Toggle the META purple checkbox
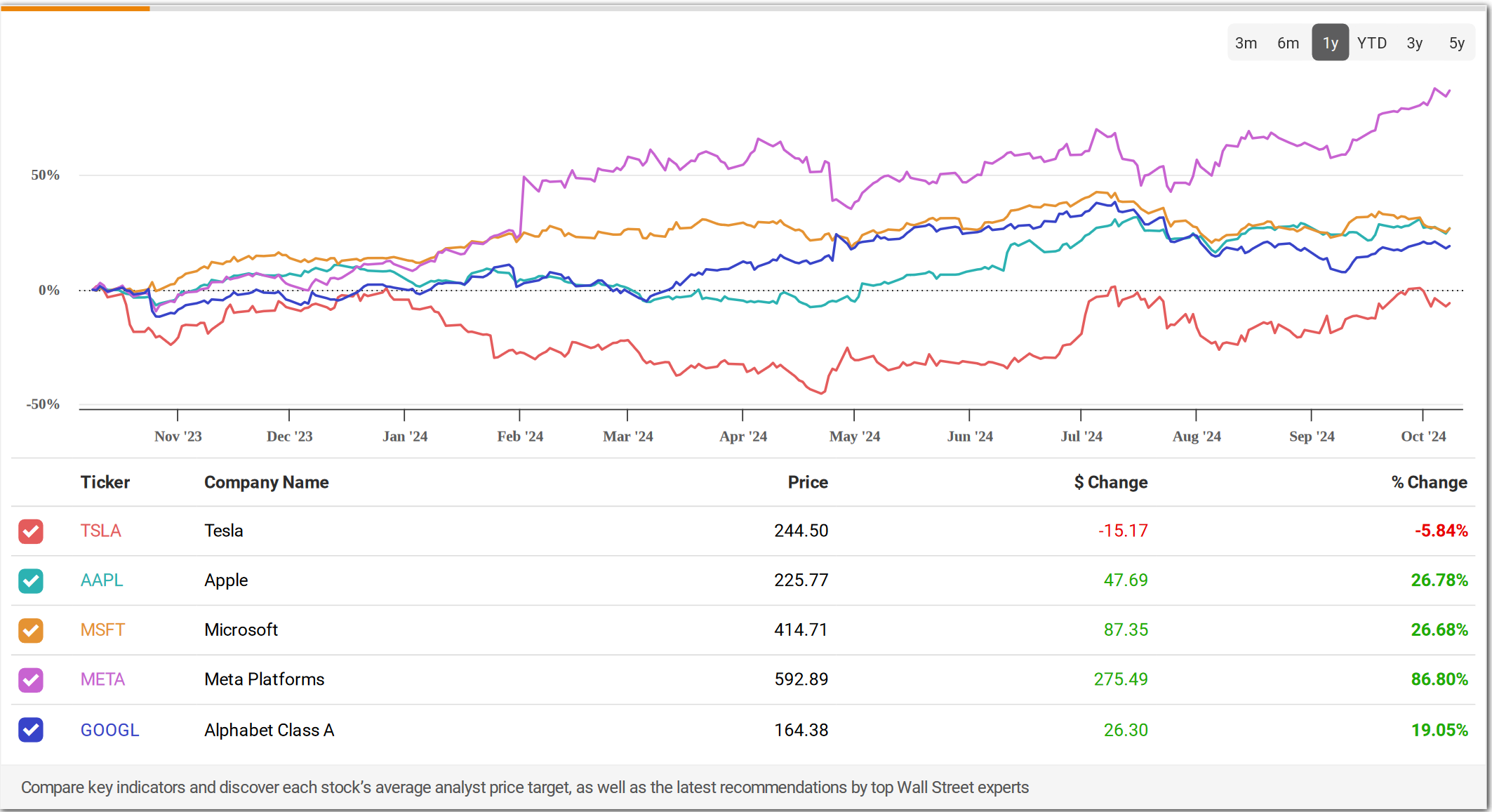This screenshot has height=812, width=1492. click(31, 680)
